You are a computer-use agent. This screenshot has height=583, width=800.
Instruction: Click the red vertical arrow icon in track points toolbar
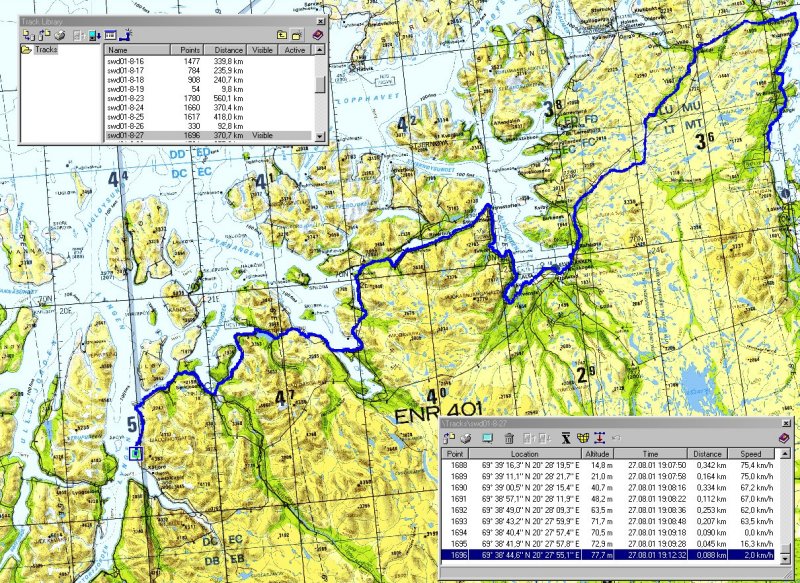point(600,438)
